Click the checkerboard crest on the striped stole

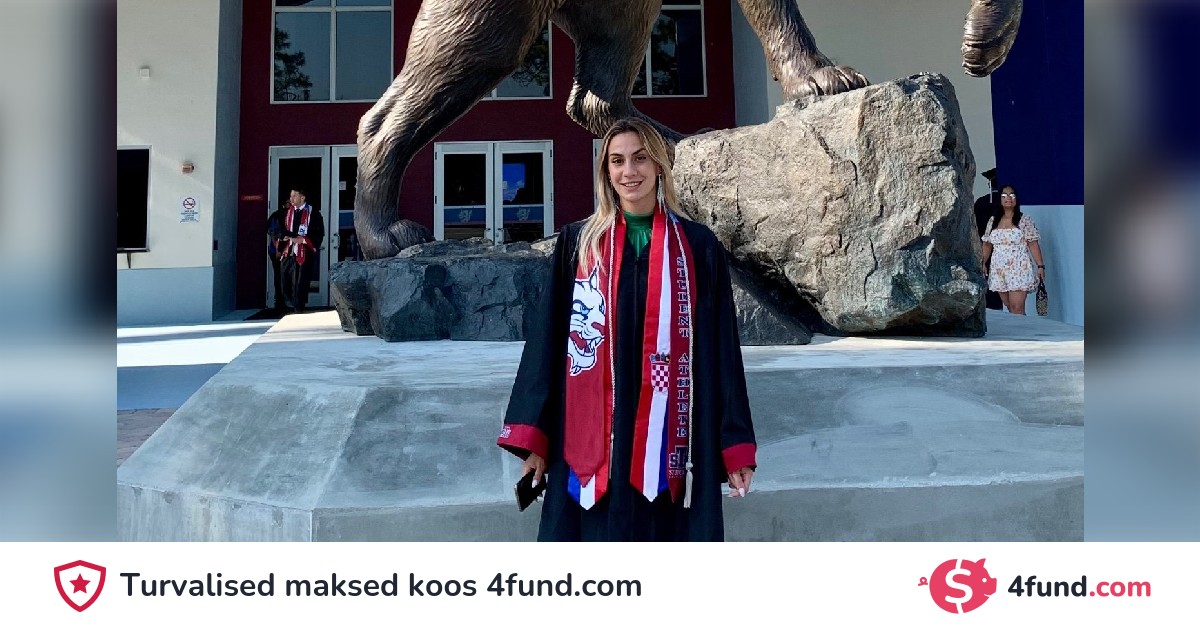(659, 373)
